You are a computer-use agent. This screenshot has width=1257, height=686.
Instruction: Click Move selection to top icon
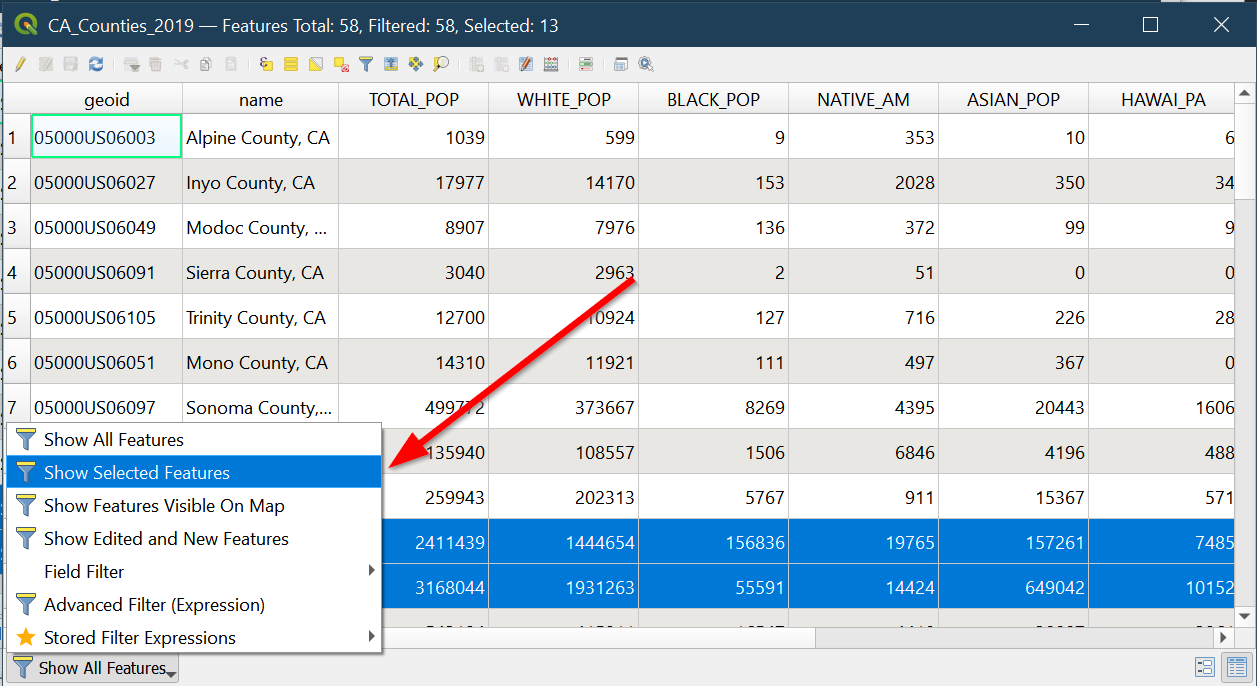pos(391,64)
